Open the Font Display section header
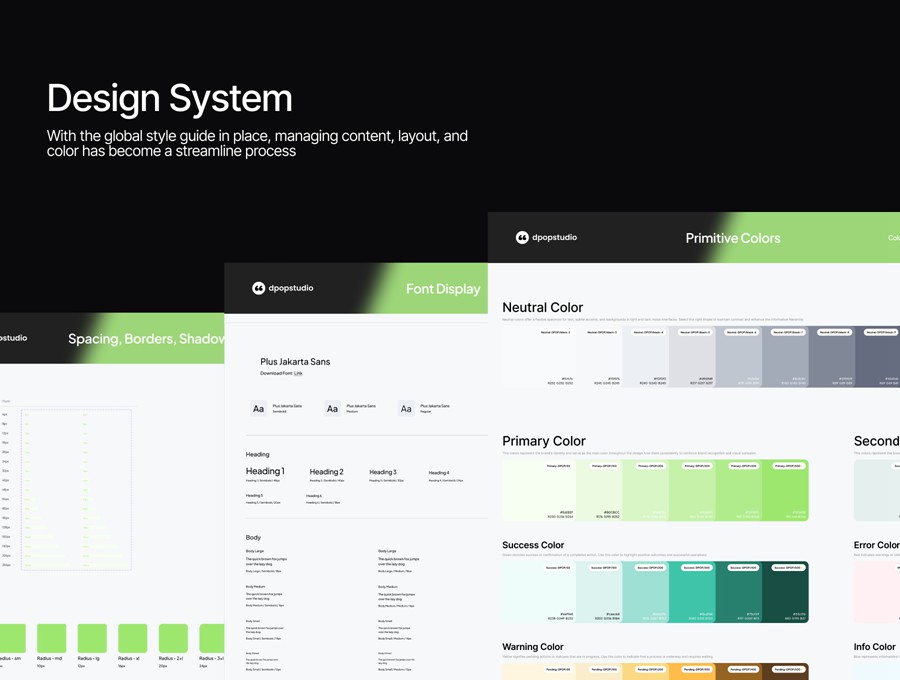The width and height of the screenshot is (900, 680). click(x=443, y=288)
